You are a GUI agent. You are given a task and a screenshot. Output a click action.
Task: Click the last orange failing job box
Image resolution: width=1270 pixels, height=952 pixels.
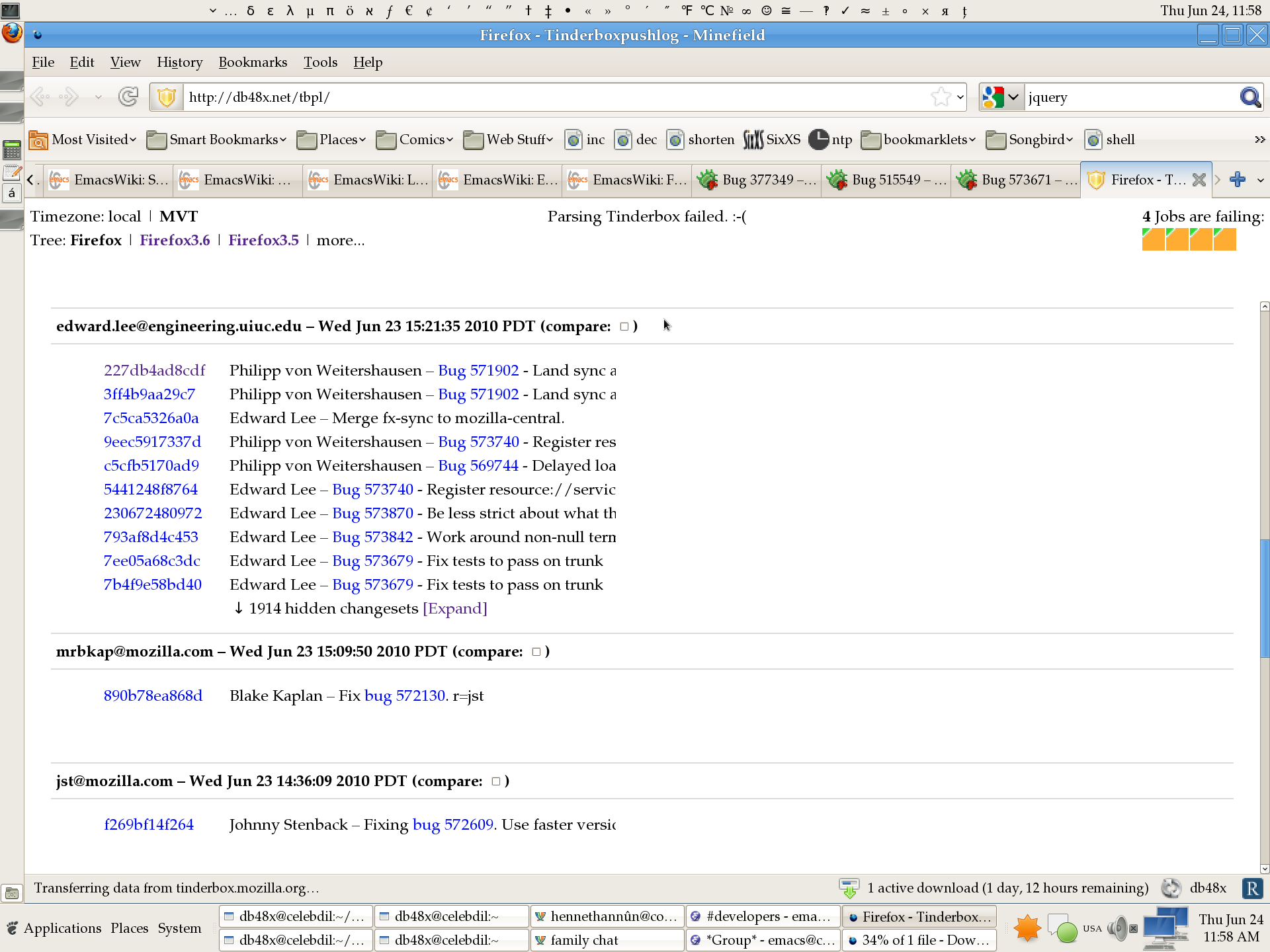[1224, 239]
